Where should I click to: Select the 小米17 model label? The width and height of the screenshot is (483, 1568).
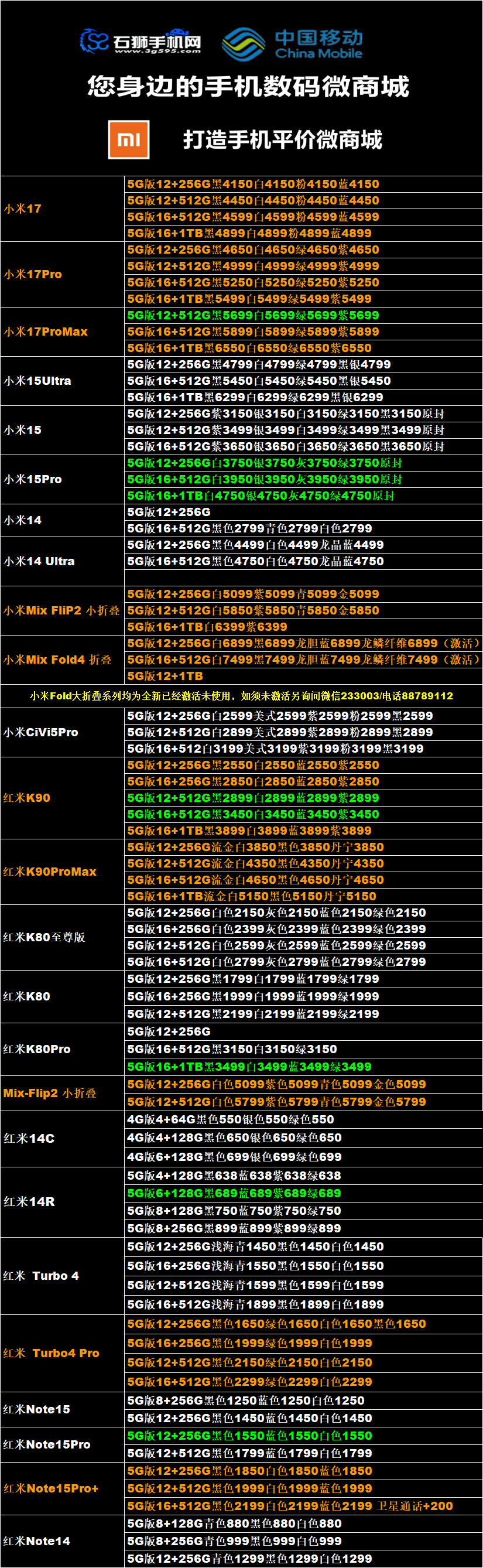coord(23,209)
